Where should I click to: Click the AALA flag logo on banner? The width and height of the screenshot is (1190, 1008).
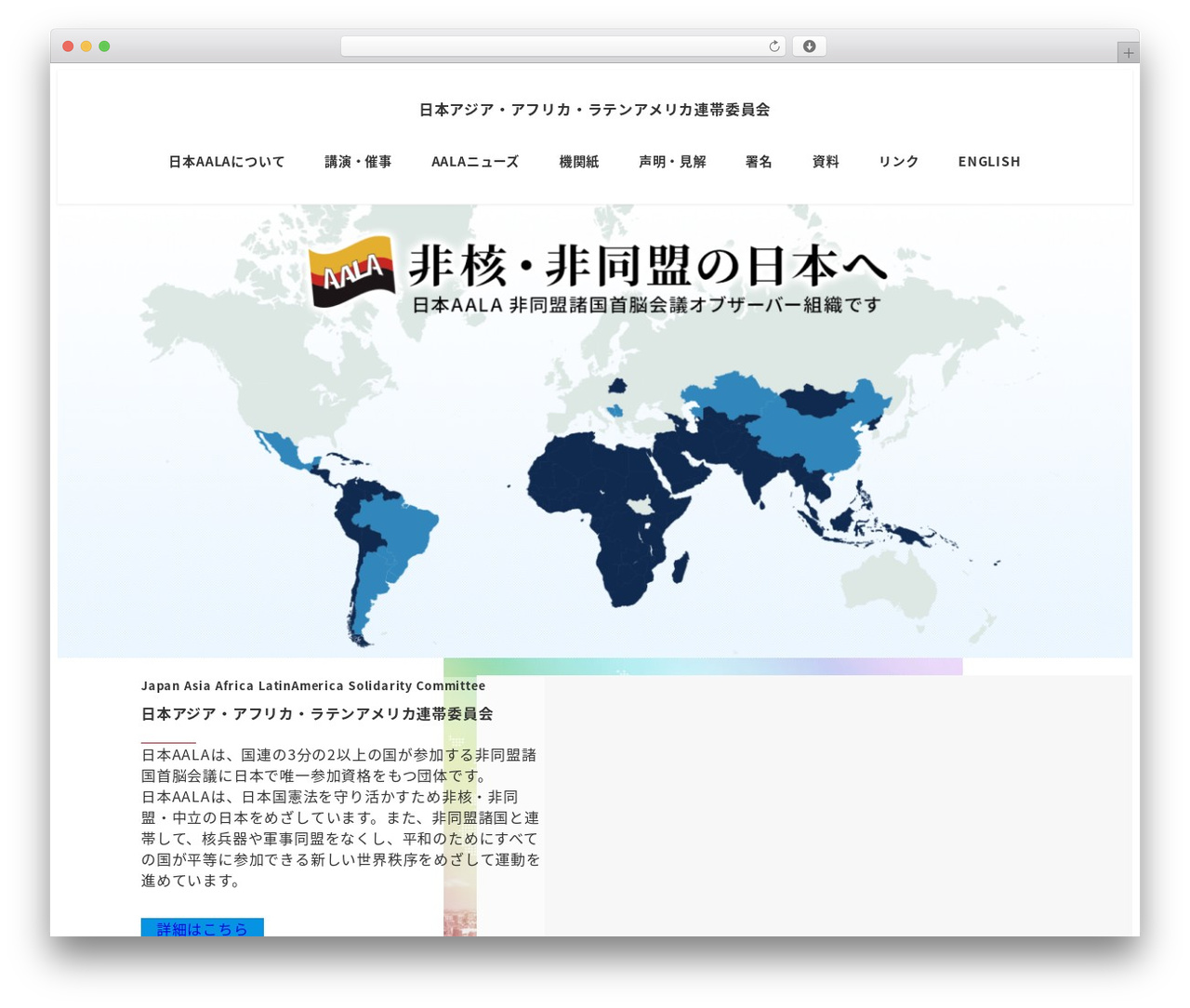352,271
